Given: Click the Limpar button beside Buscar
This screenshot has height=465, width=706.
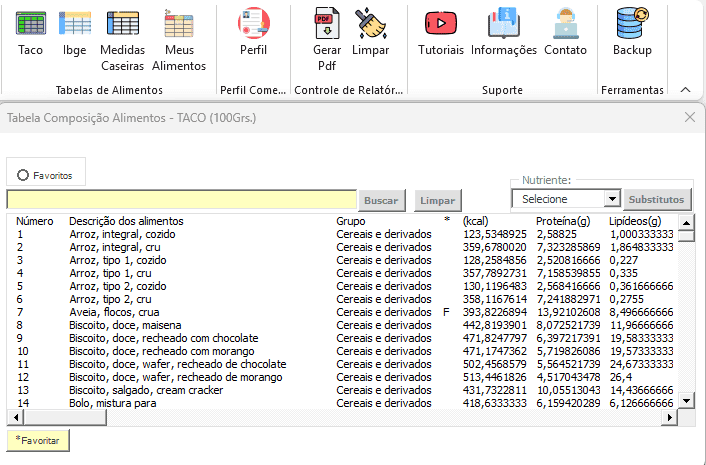Looking at the screenshot, I should tap(438, 200).
